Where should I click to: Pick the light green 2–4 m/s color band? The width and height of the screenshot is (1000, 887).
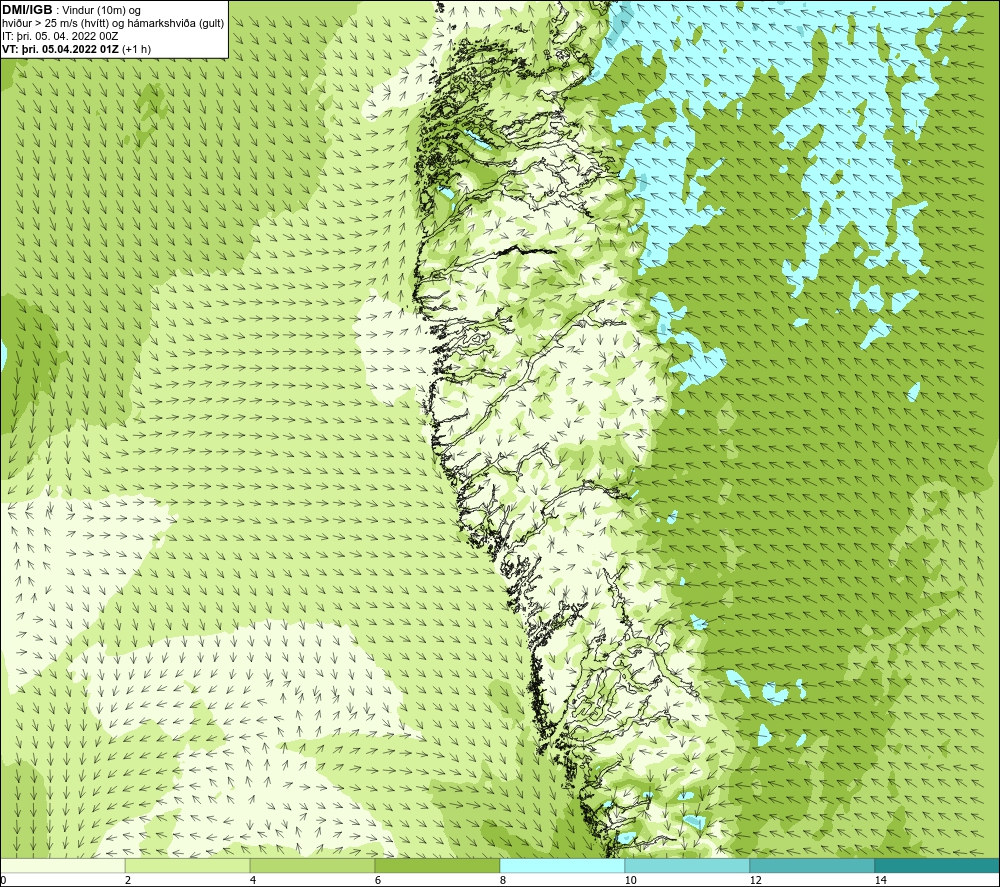[x=188, y=866]
